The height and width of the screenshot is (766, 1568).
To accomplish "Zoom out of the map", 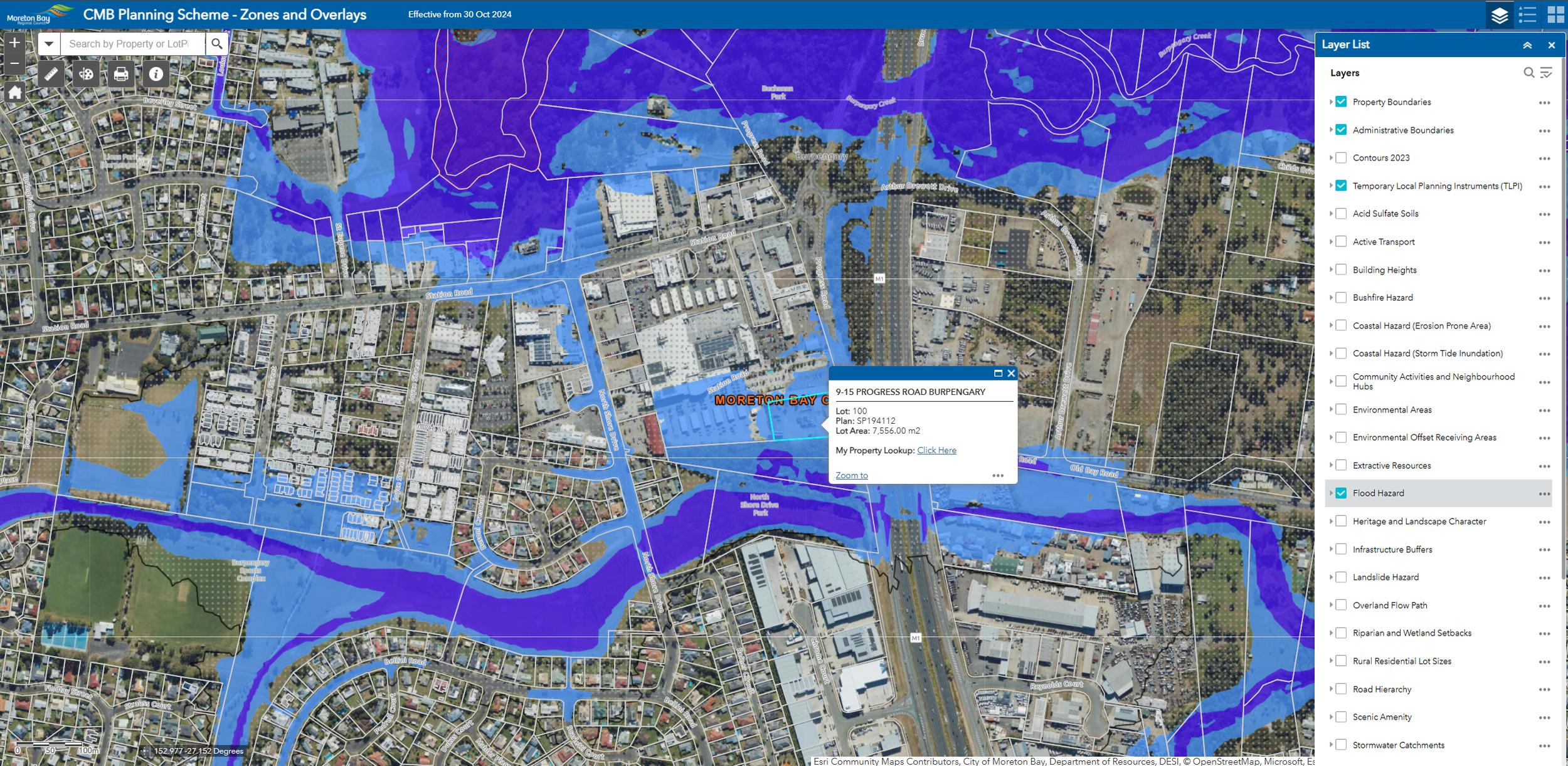I will pyautogui.click(x=14, y=63).
